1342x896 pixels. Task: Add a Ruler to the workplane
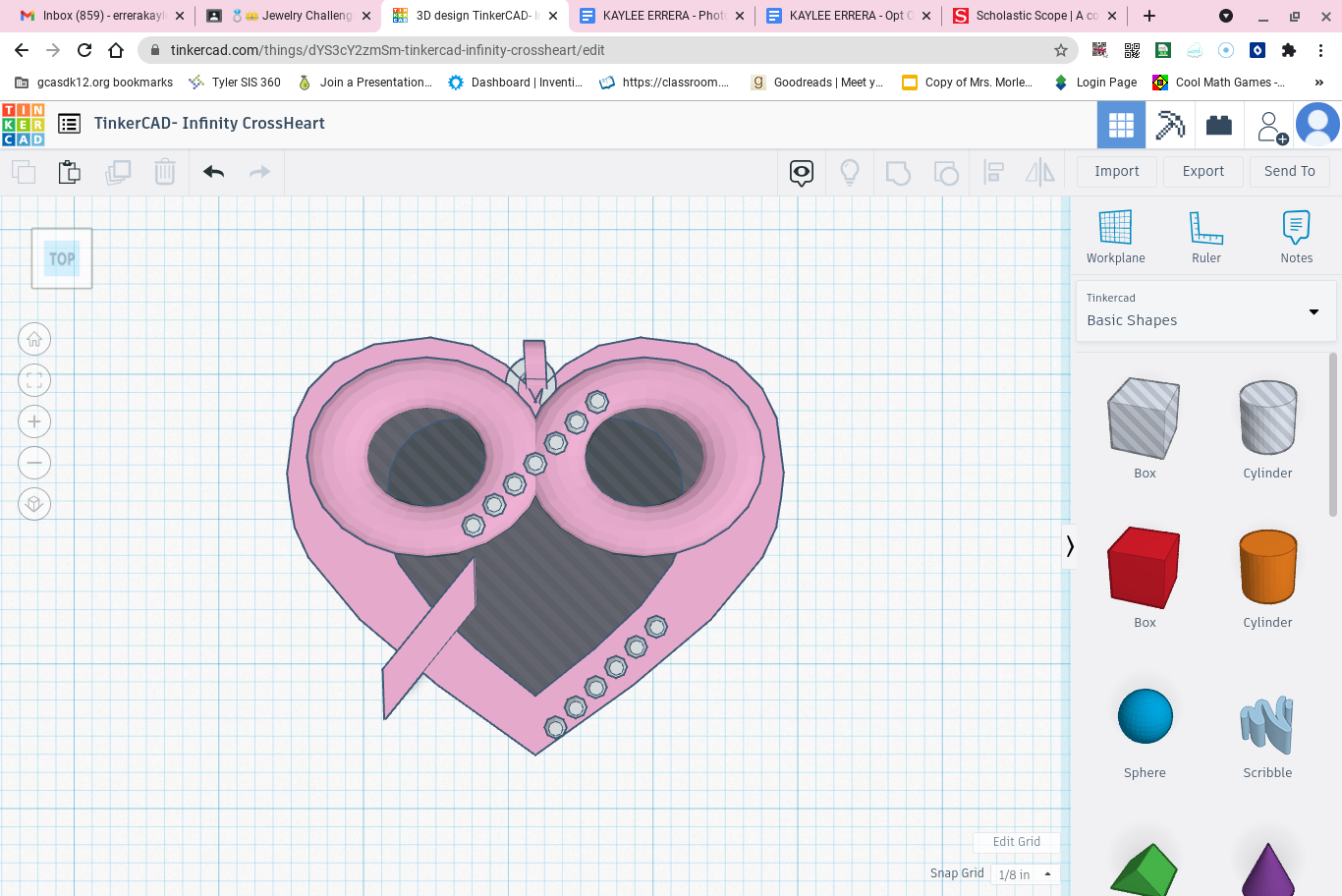tap(1205, 236)
